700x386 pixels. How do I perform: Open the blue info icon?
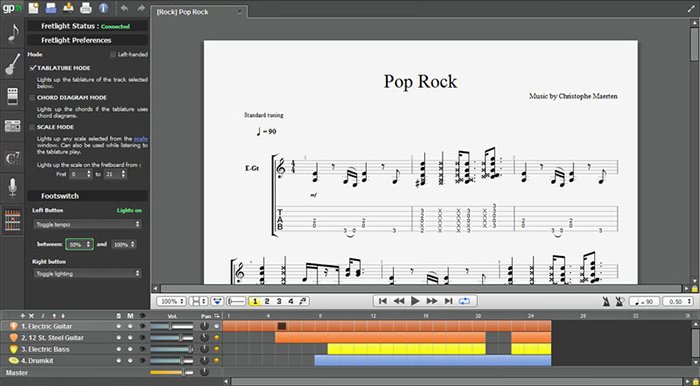(104, 8)
